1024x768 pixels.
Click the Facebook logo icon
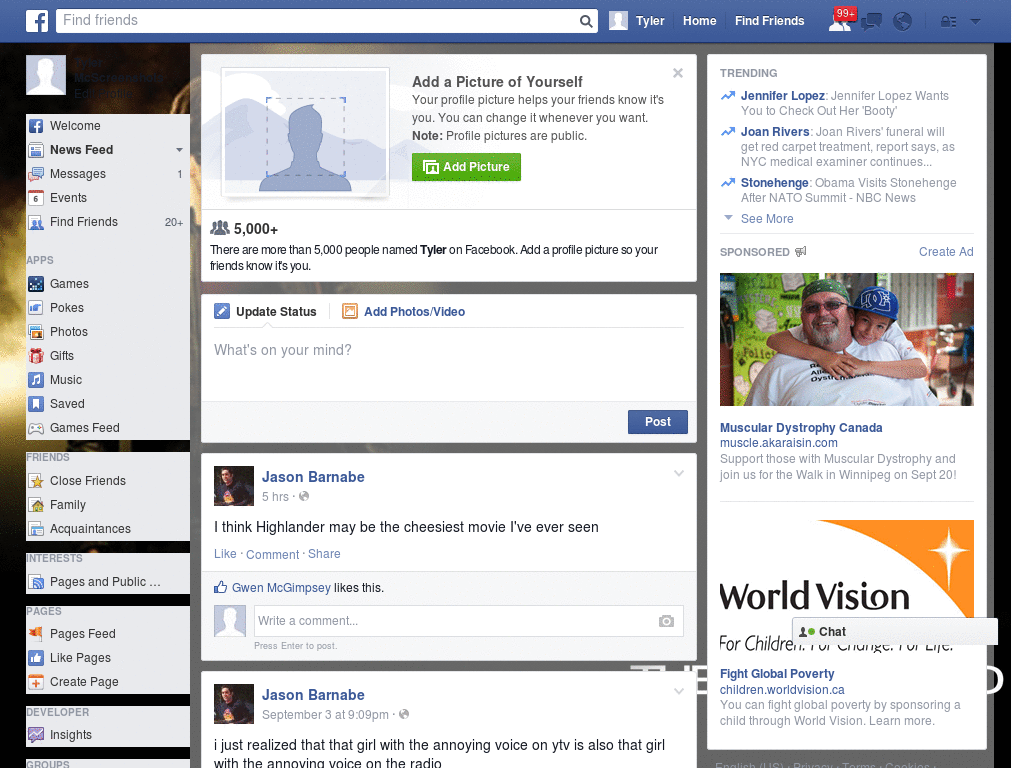point(37,21)
